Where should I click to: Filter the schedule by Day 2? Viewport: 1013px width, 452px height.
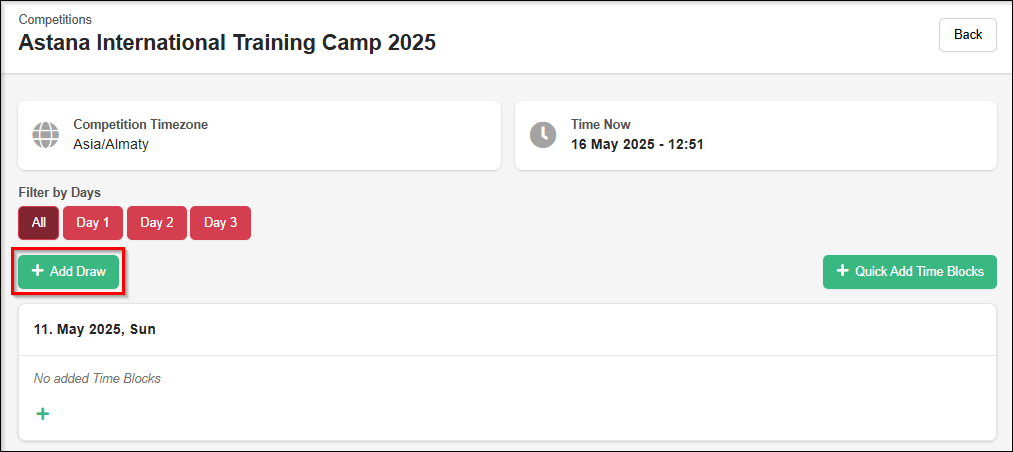click(157, 223)
